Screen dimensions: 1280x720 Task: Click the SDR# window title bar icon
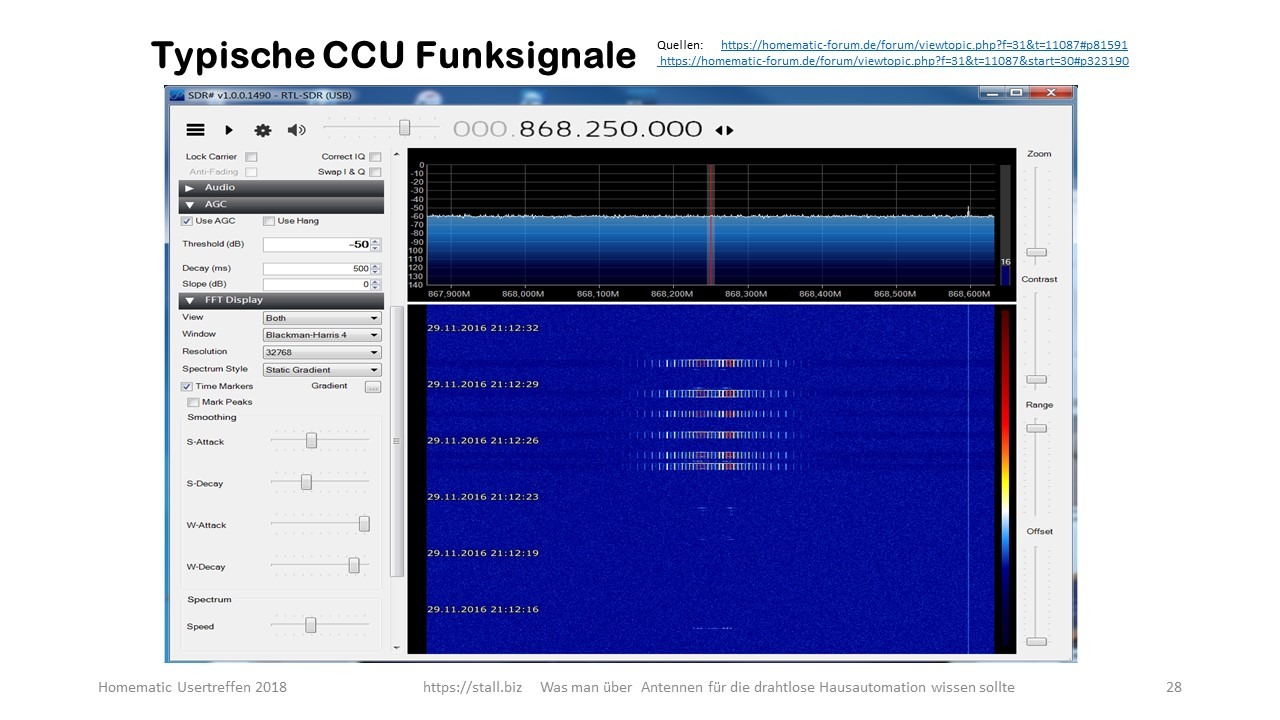point(177,96)
